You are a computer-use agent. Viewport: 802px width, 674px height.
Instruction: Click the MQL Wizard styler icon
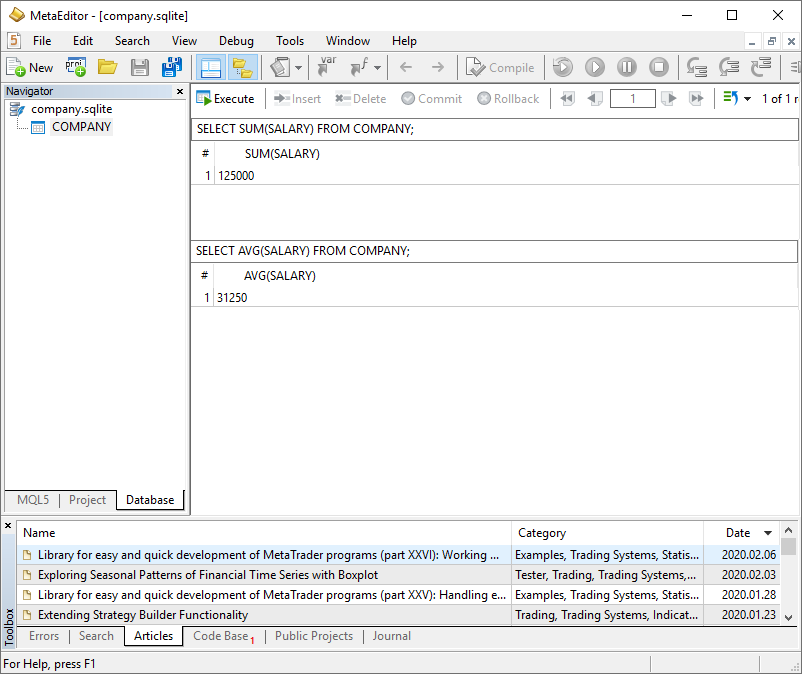click(x=280, y=68)
